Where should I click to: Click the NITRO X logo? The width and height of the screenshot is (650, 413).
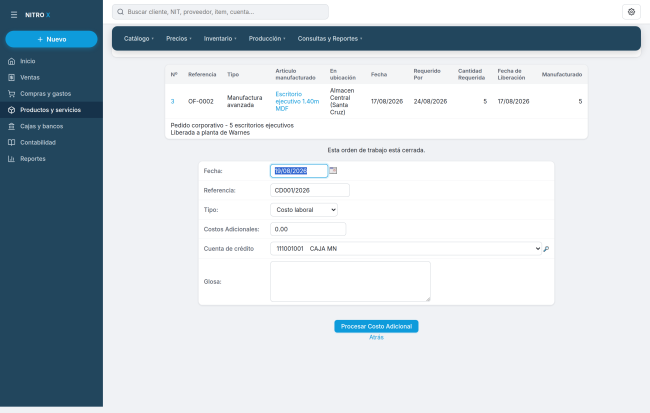pos(37,15)
